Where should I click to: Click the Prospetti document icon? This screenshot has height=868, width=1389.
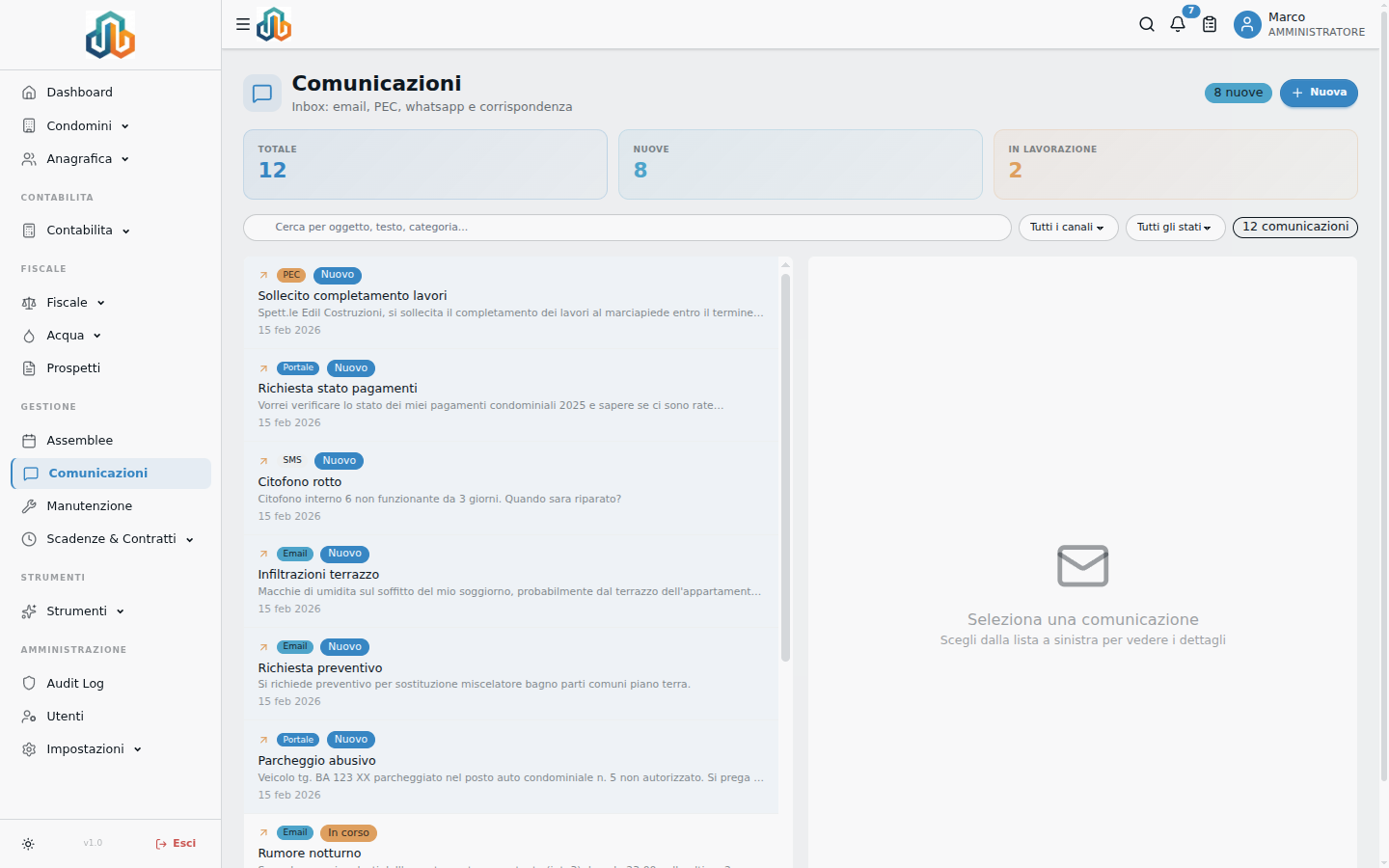click(29, 368)
